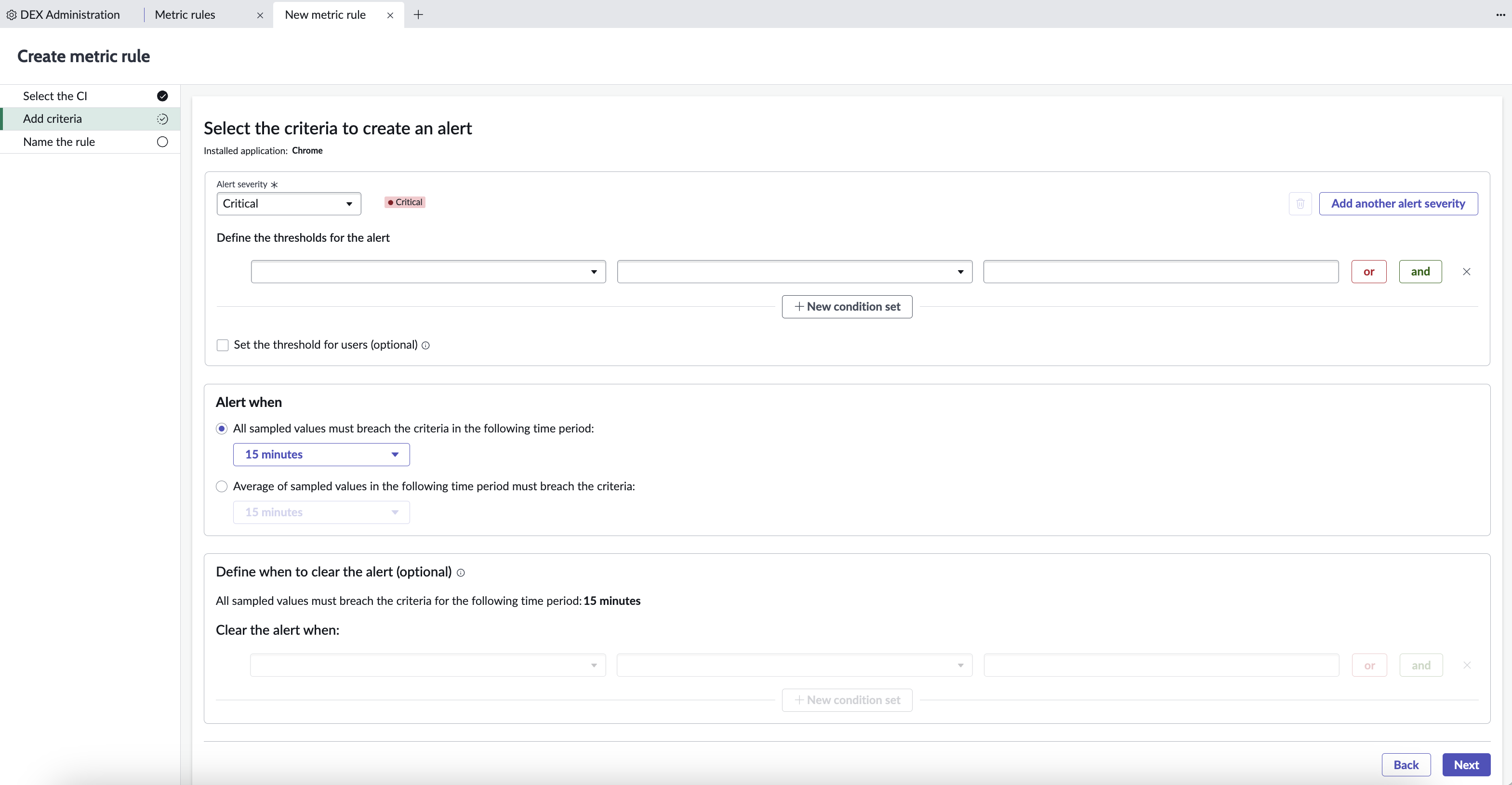Click the in-progress icon for Add criteria

(x=162, y=118)
